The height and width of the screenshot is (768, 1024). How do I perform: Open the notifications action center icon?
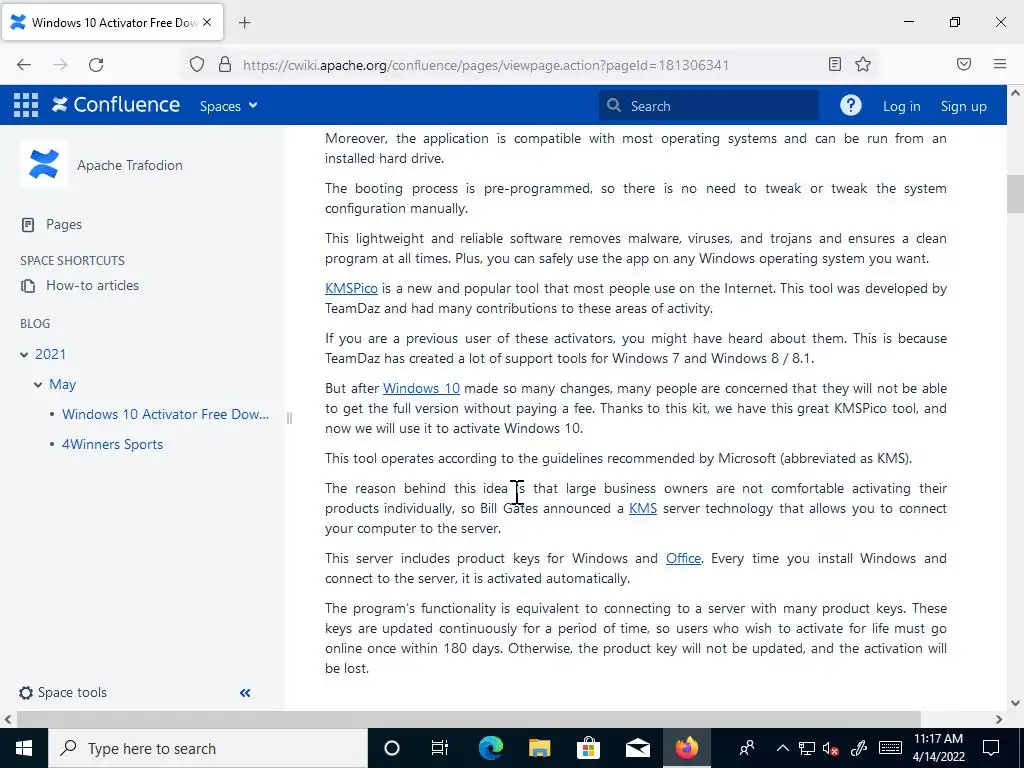pyautogui.click(x=991, y=748)
